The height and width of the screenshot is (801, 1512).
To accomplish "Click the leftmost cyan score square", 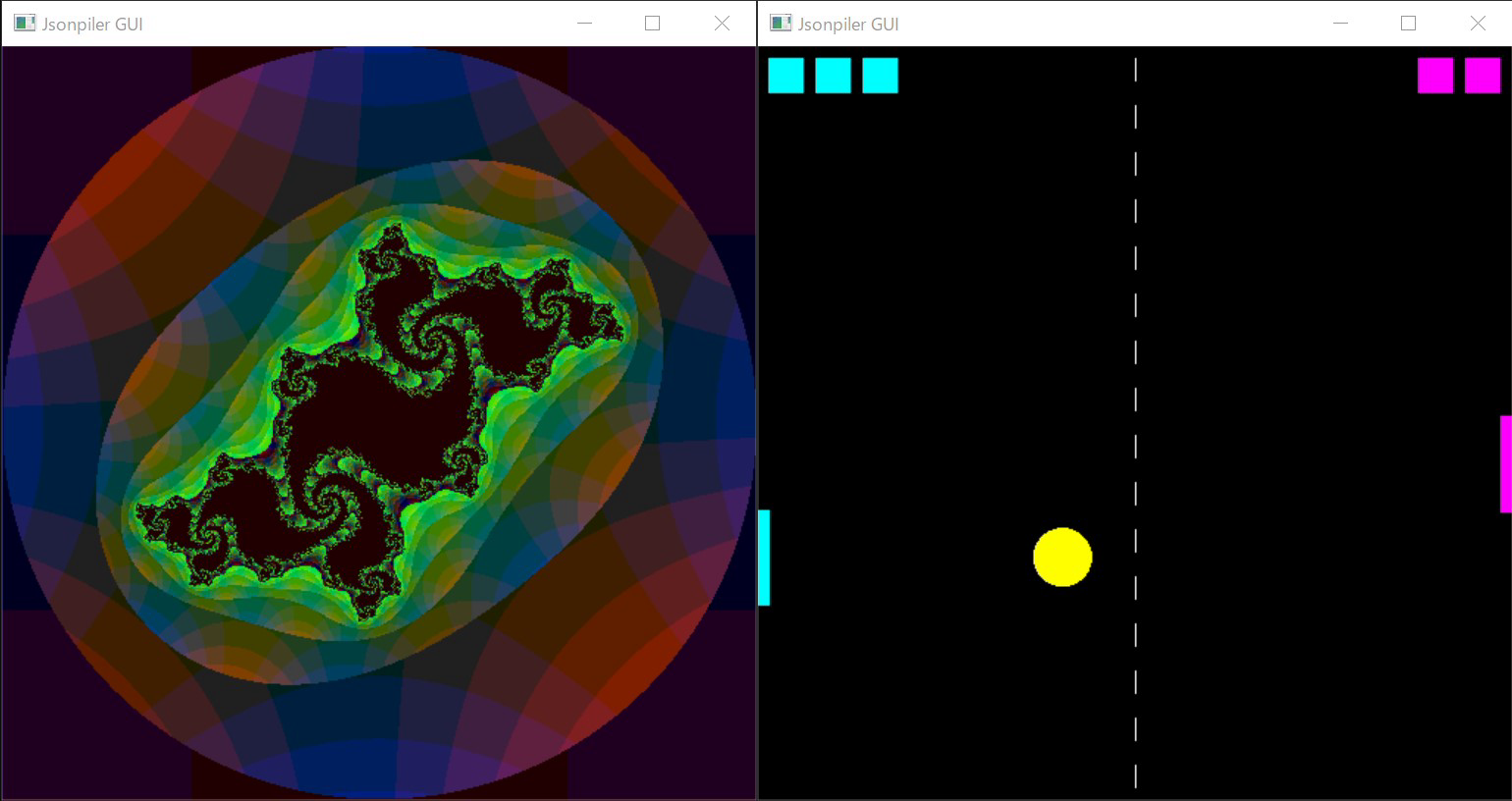I will coord(785,76).
